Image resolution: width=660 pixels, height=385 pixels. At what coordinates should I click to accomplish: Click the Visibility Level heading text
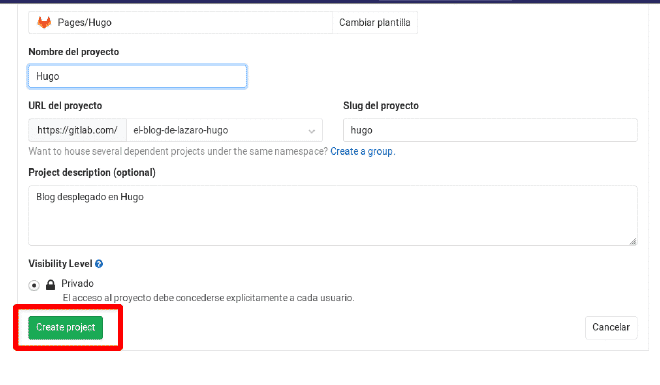click(x=60, y=264)
